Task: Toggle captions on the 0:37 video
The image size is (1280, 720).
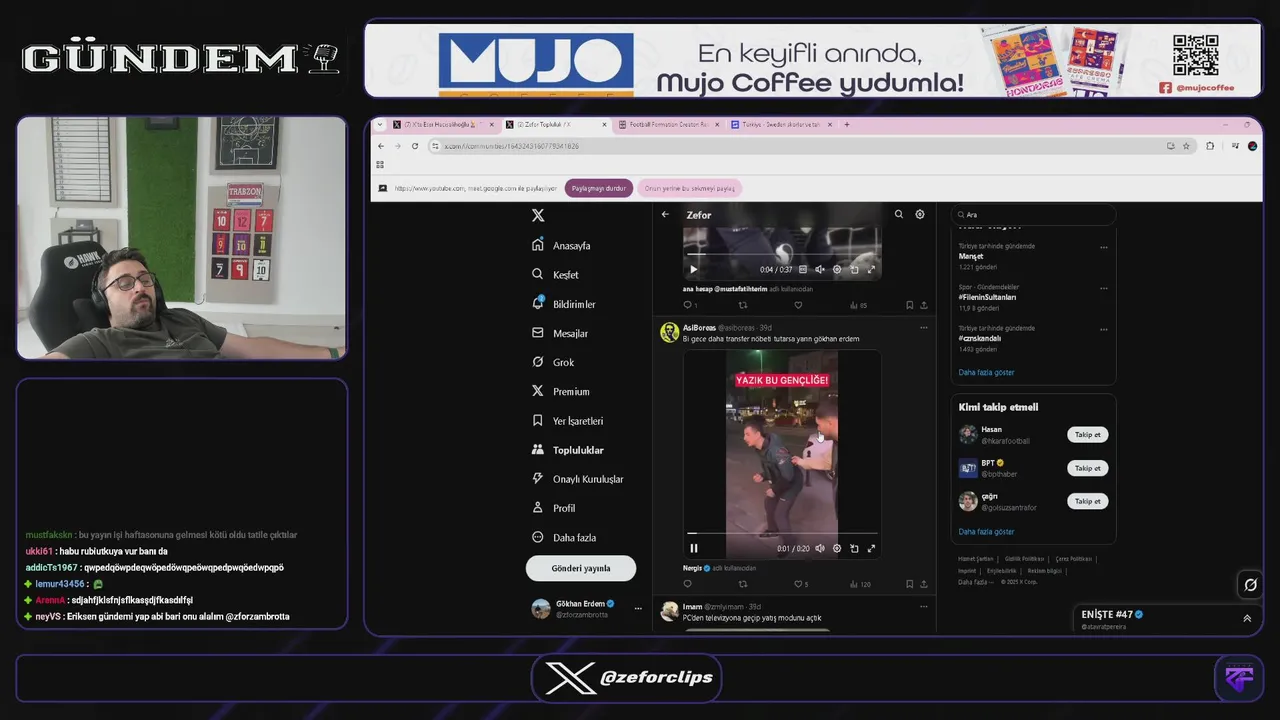Action: coord(803,269)
